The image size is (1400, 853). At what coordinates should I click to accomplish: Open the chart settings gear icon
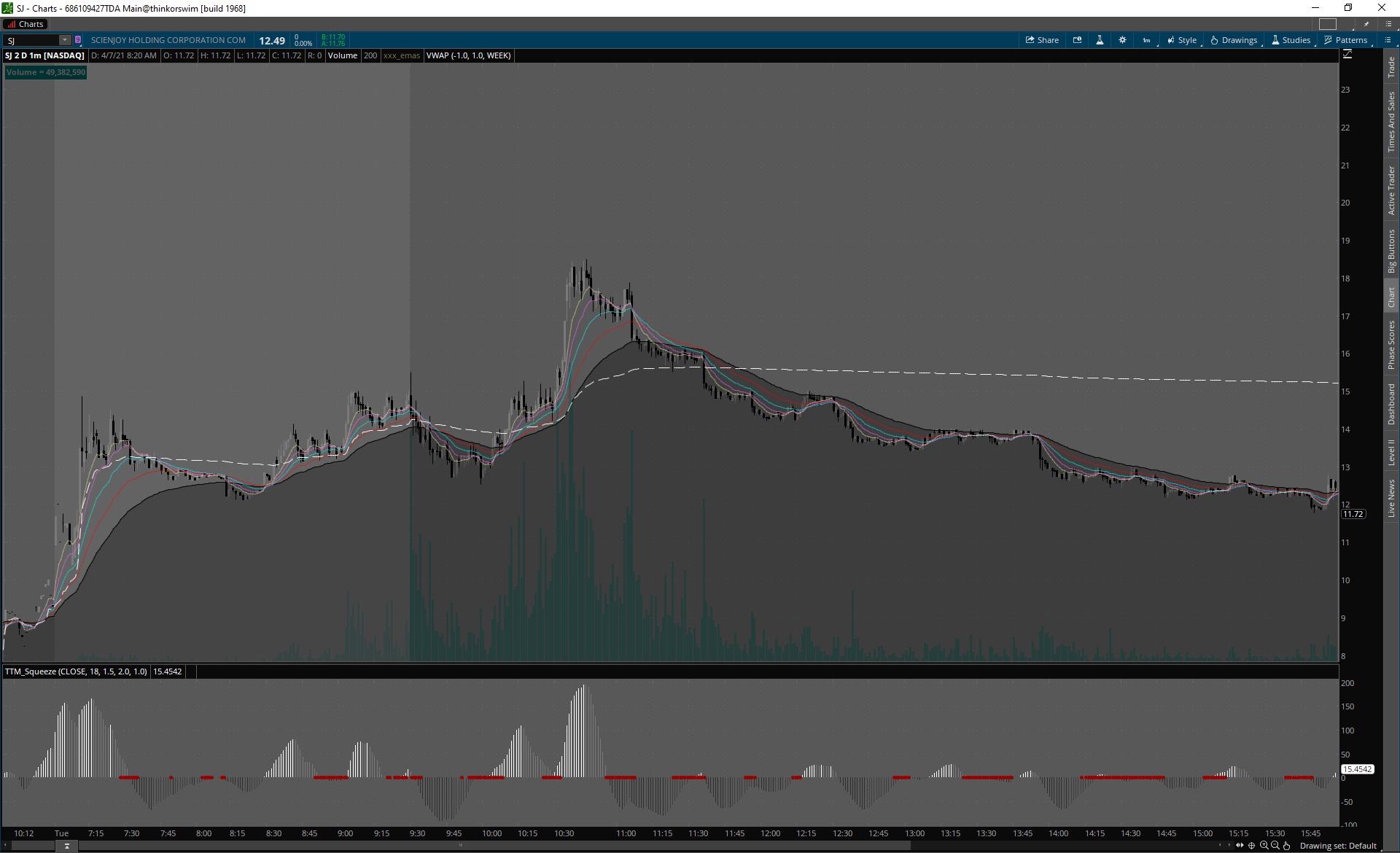tap(1122, 40)
